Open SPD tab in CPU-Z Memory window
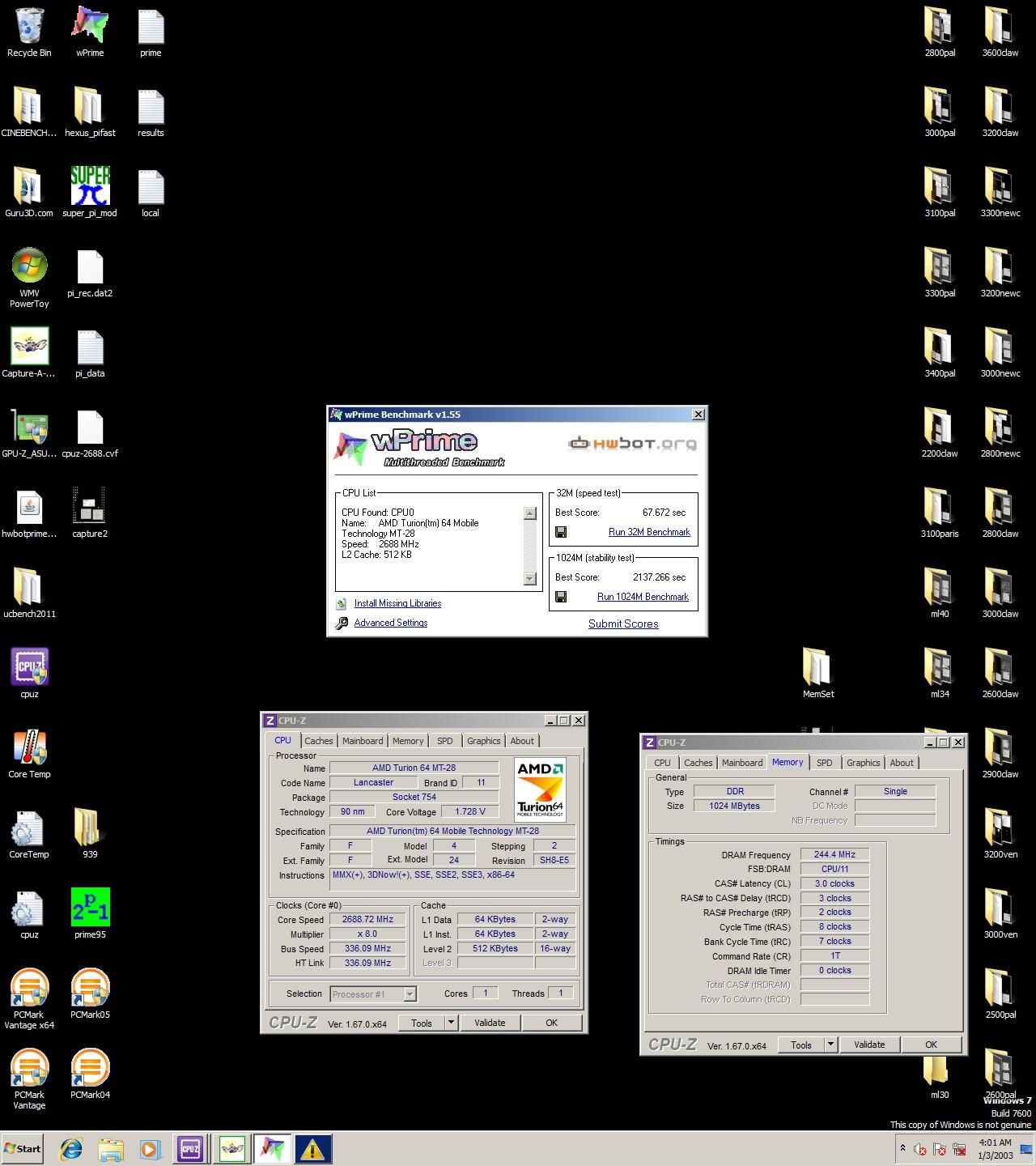1036x1166 pixels. (825, 763)
